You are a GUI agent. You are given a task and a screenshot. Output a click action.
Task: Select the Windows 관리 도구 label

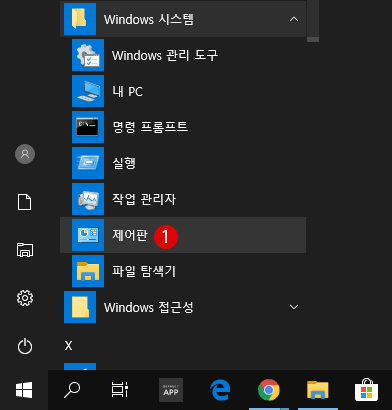[x=165, y=55]
